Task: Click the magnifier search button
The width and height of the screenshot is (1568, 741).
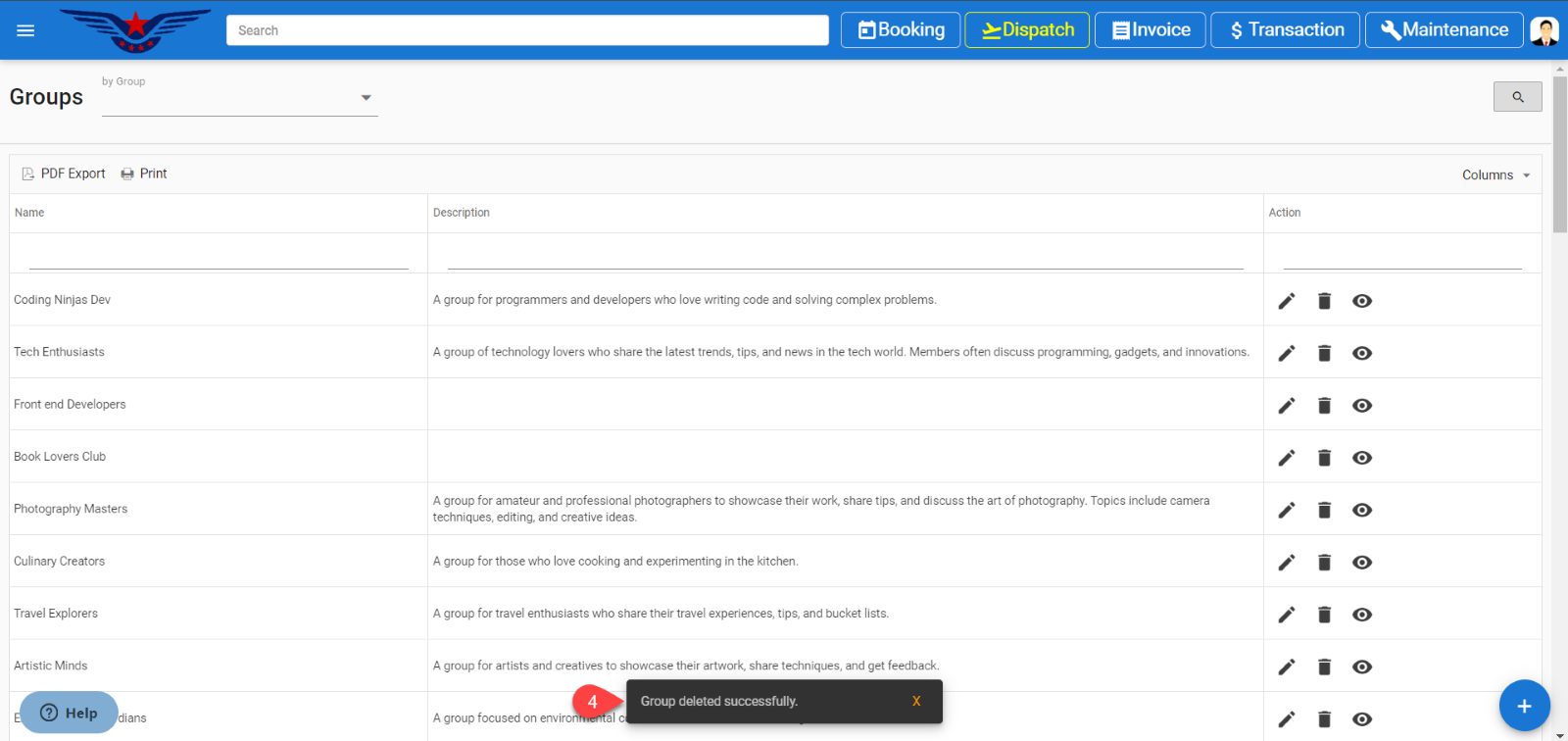Action: click(1517, 97)
